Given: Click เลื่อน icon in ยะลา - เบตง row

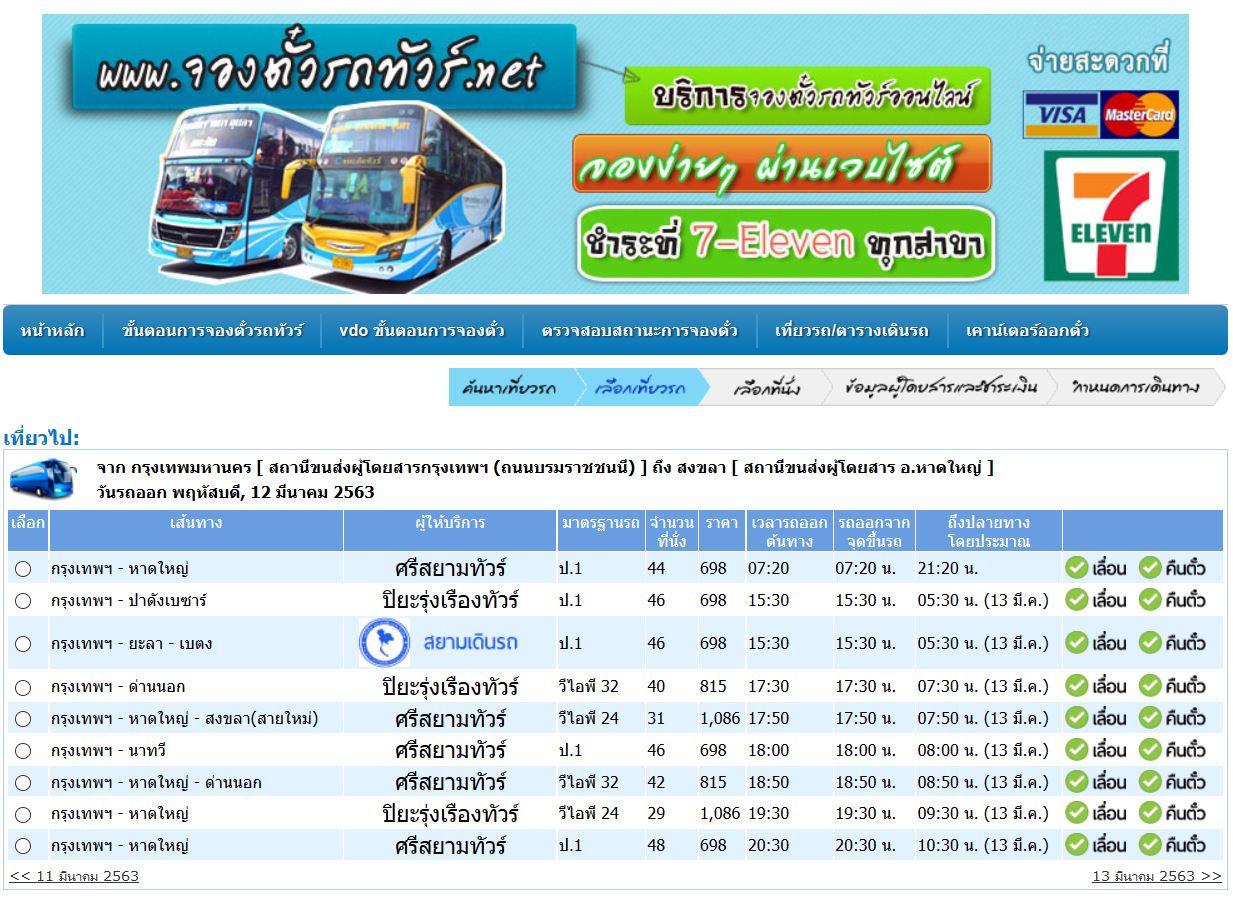Looking at the screenshot, I should tap(1076, 643).
